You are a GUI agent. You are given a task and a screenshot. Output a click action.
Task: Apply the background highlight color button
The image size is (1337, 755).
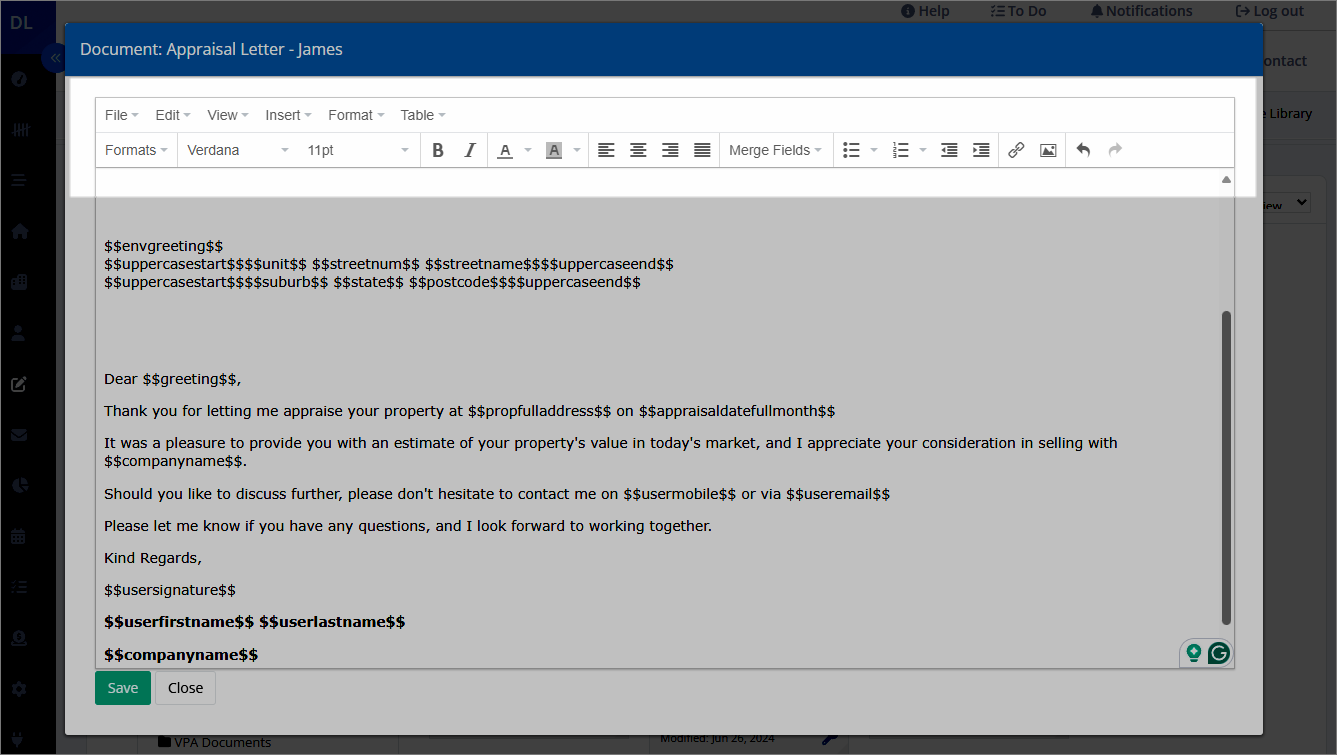pyautogui.click(x=554, y=150)
